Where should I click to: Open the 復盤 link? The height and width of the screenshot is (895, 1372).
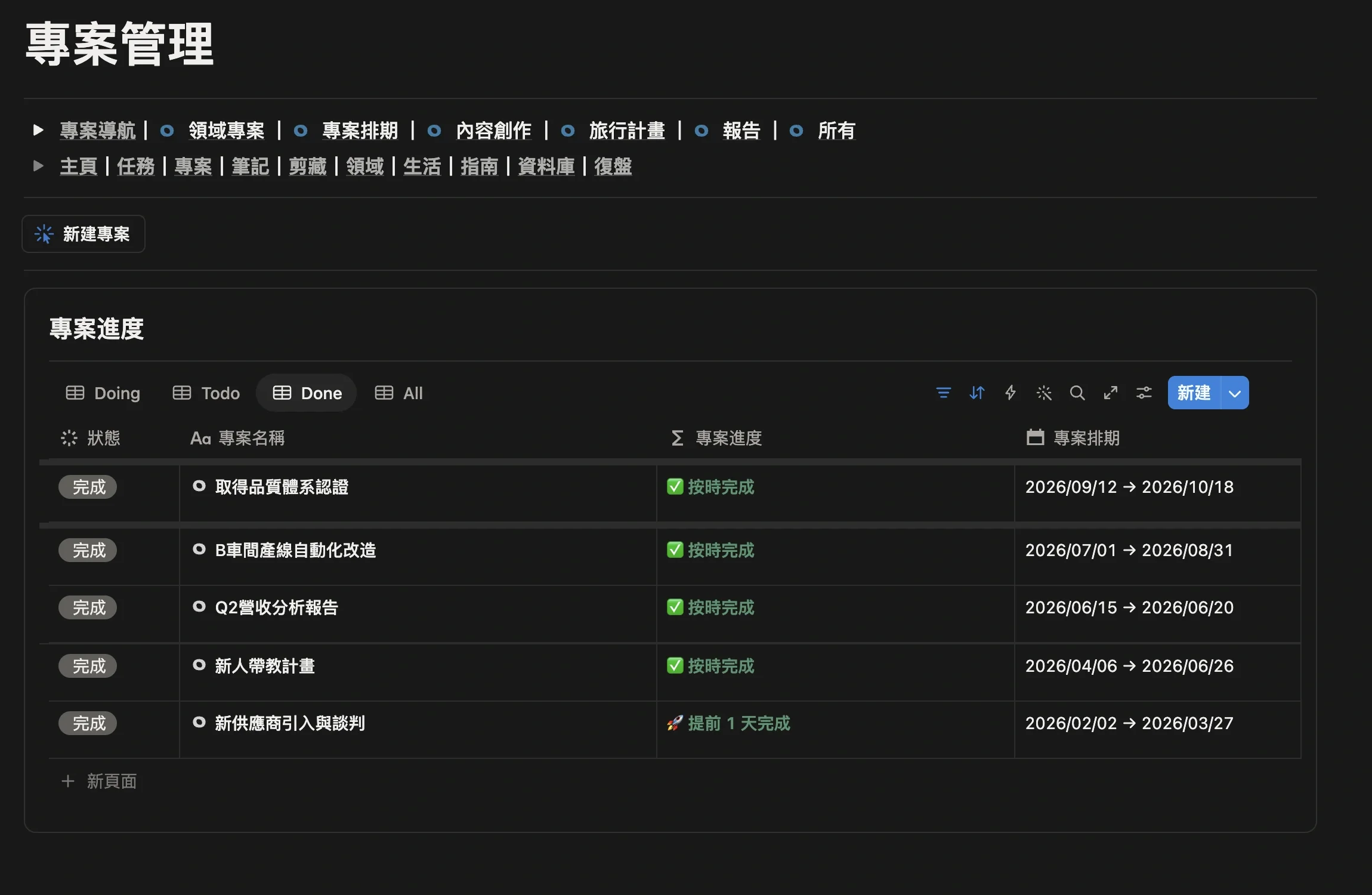point(613,166)
